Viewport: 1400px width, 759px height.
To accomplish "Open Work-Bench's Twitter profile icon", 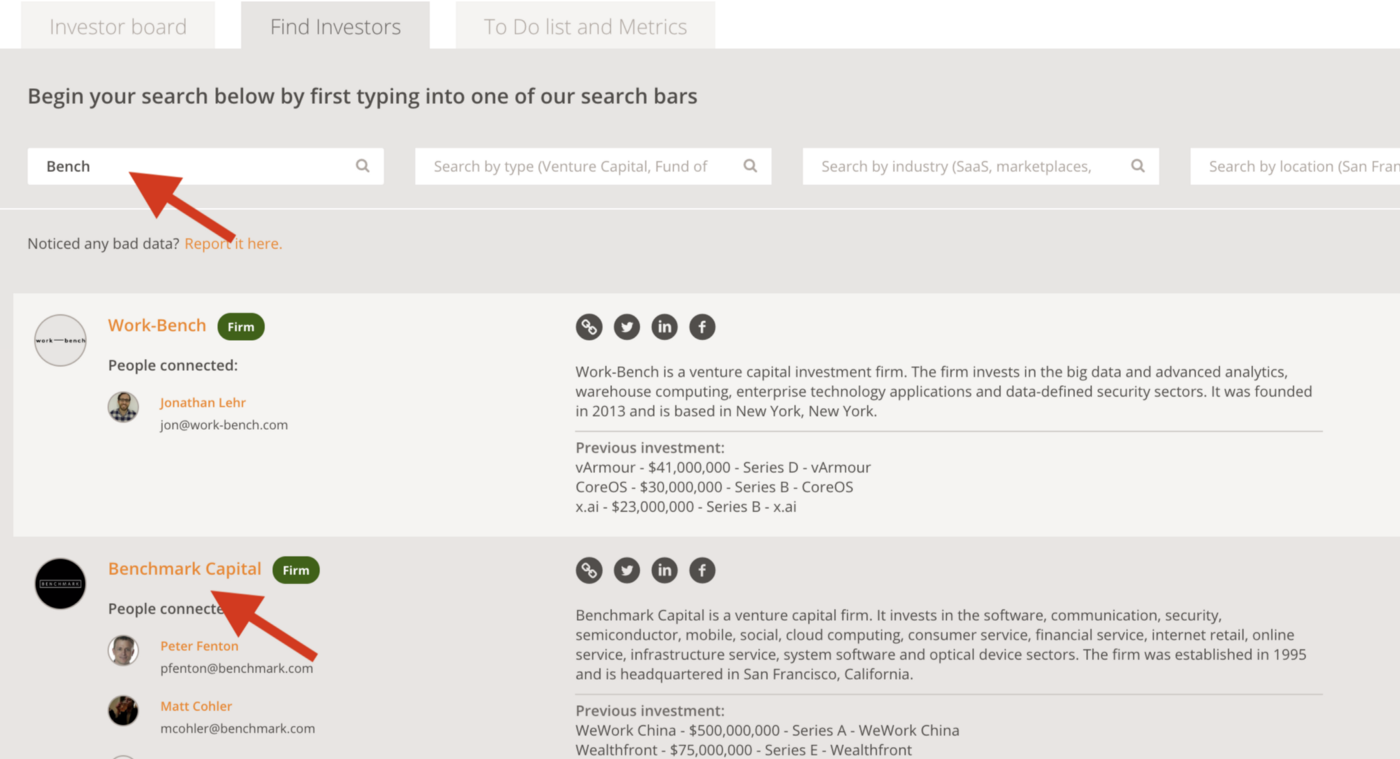I will coord(627,327).
